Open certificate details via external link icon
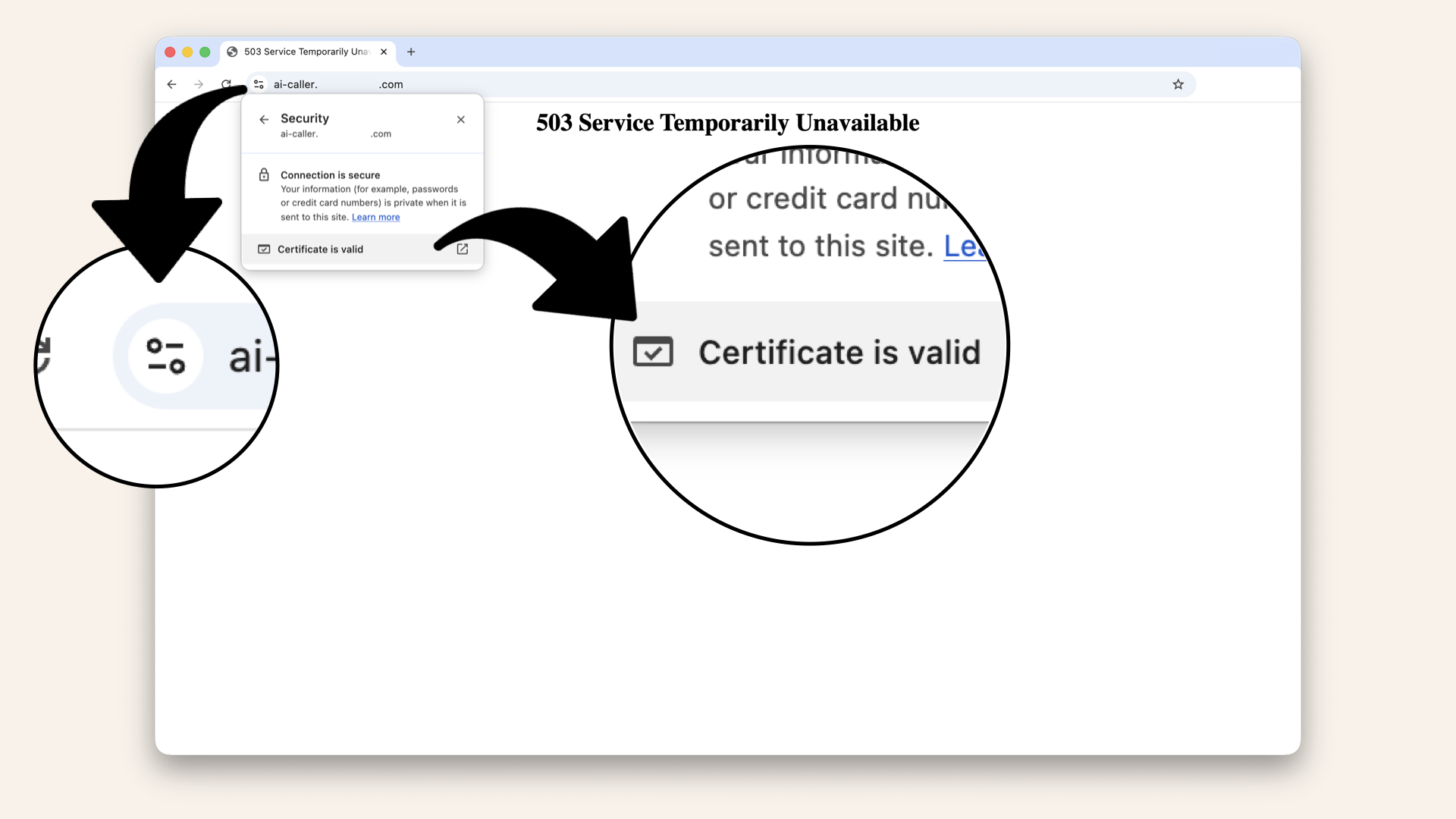 (x=462, y=249)
